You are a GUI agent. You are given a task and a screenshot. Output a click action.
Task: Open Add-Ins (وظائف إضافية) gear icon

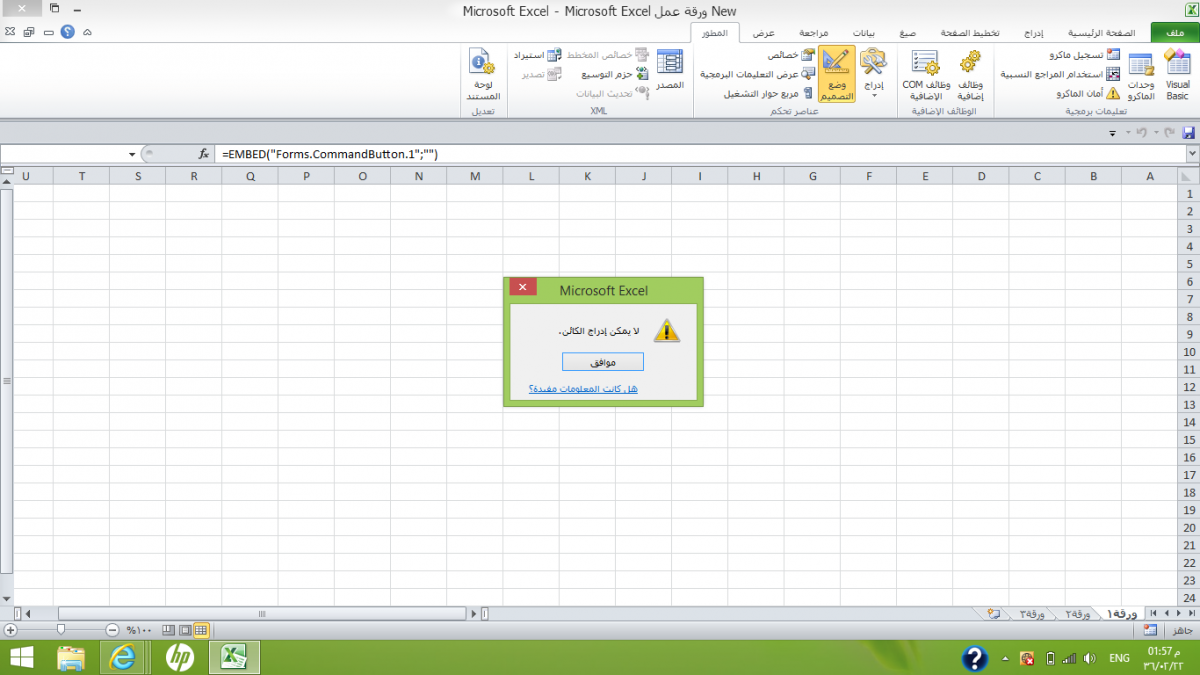tap(969, 75)
